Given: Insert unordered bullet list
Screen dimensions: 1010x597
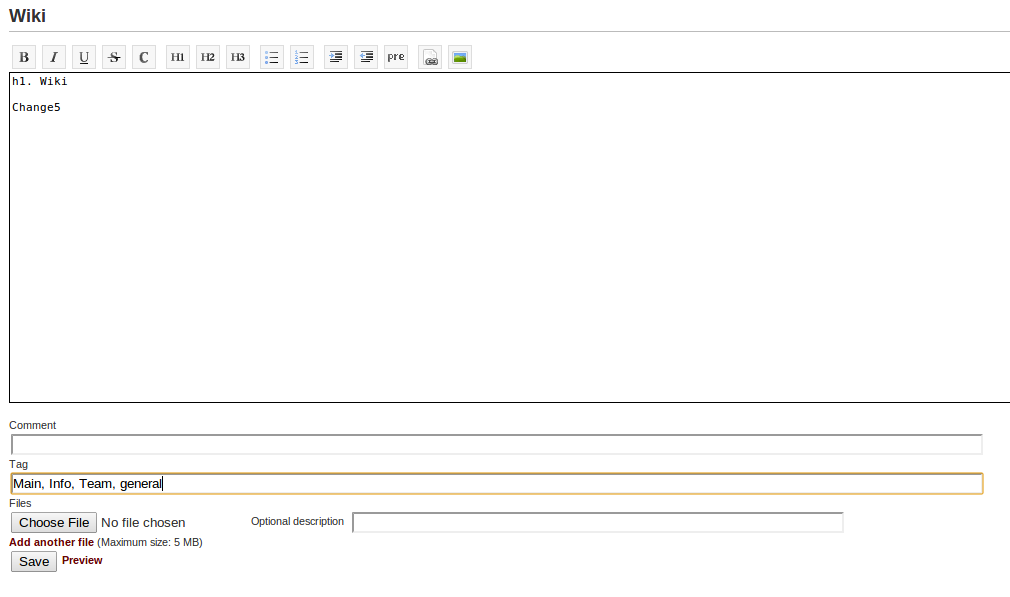Looking at the screenshot, I should [x=272, y=57].
